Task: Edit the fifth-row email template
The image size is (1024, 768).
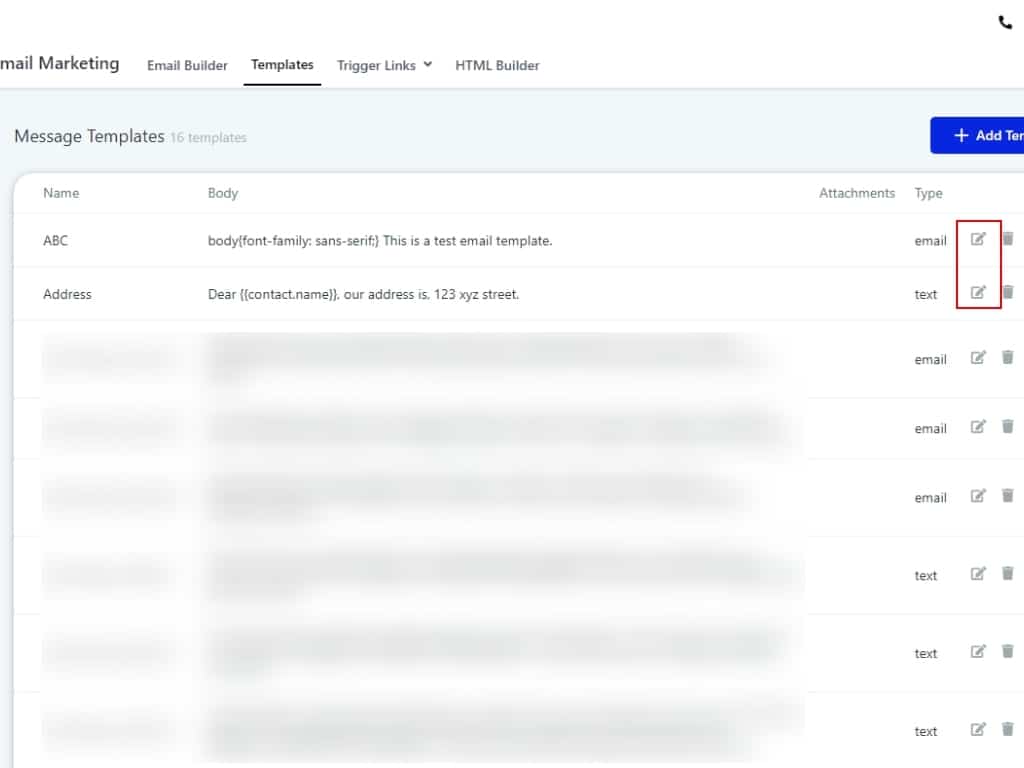Action: [978, 496]
